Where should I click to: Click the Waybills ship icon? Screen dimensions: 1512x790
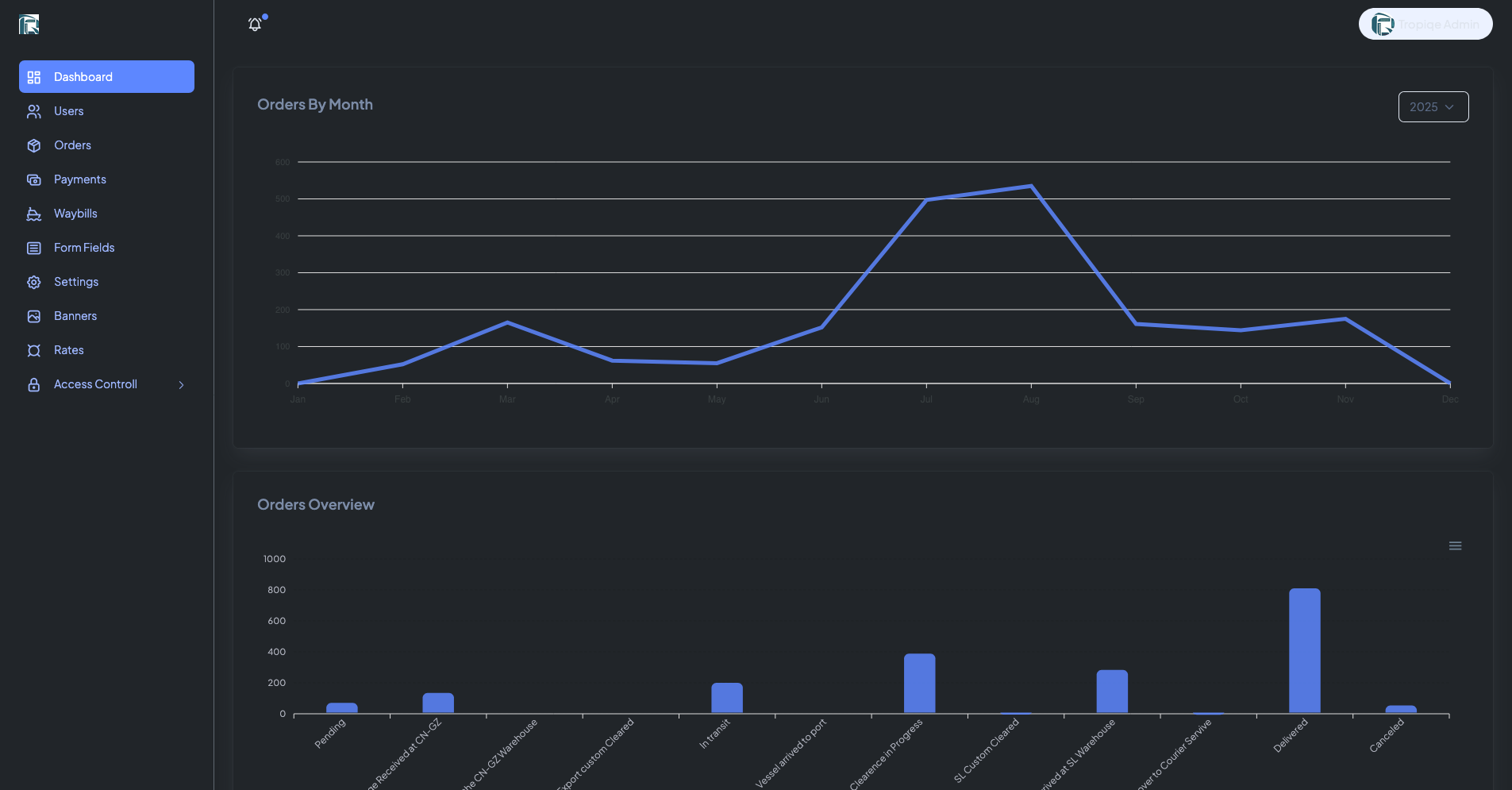(x=34, y=214)
